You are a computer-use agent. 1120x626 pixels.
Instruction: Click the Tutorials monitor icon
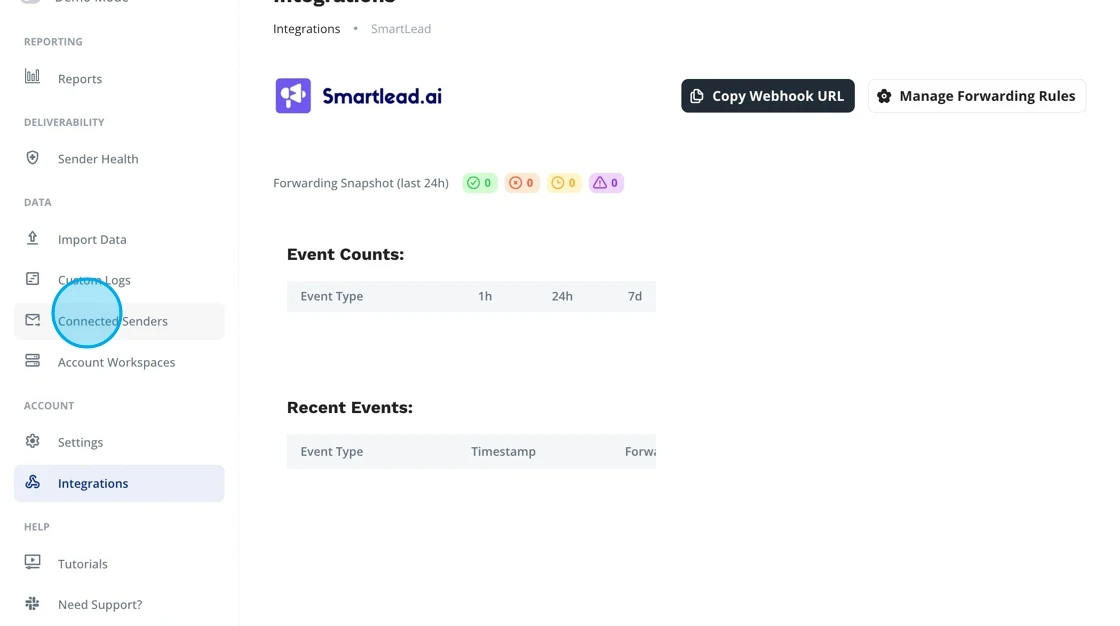point(32,563)
